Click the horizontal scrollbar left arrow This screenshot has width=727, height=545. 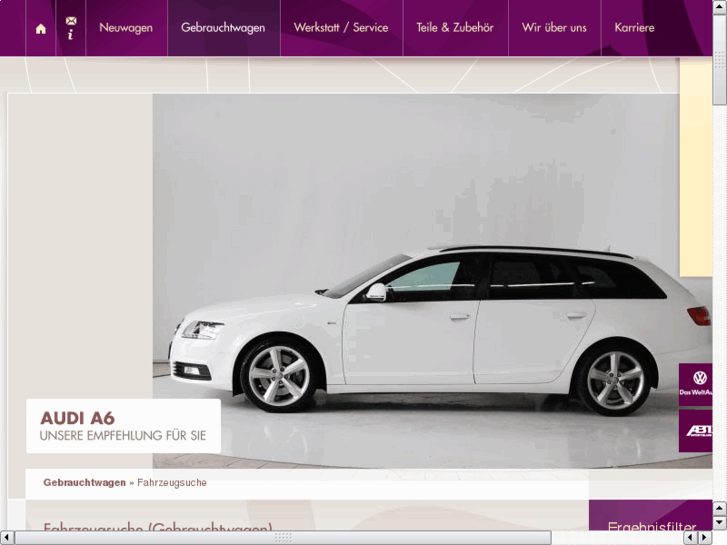coord(6,538)
